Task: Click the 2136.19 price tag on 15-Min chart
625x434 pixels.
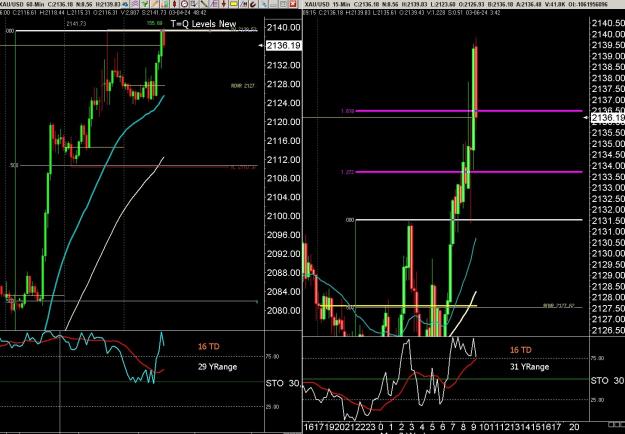Action: 608,118
